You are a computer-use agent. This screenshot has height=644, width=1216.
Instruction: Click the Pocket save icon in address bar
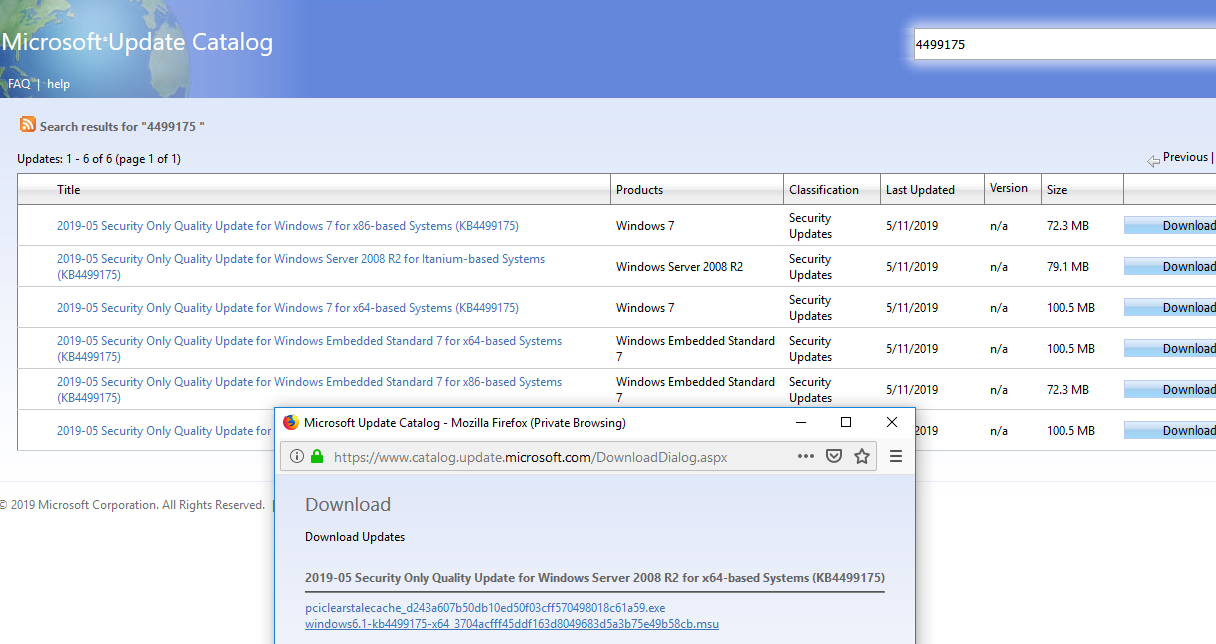[x=834, y=457]
